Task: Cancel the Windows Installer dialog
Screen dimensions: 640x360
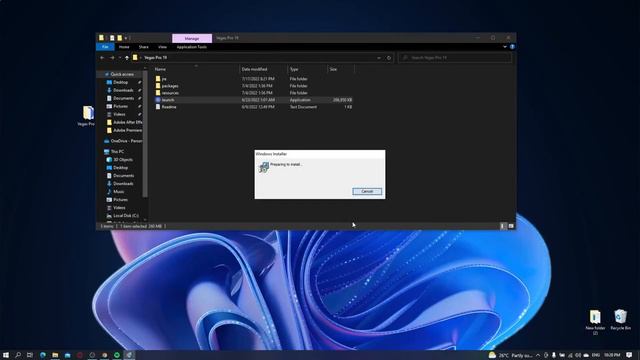Action: (367, 191)
